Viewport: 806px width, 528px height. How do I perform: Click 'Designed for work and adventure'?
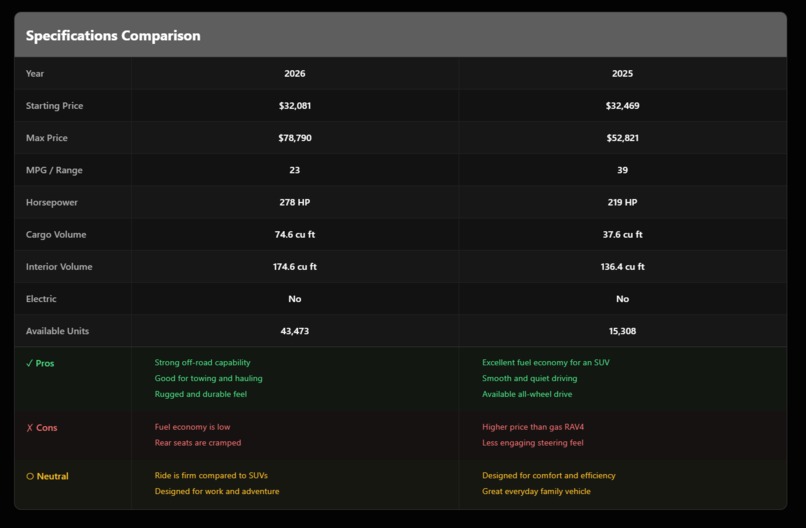click(x=216, y=491)
